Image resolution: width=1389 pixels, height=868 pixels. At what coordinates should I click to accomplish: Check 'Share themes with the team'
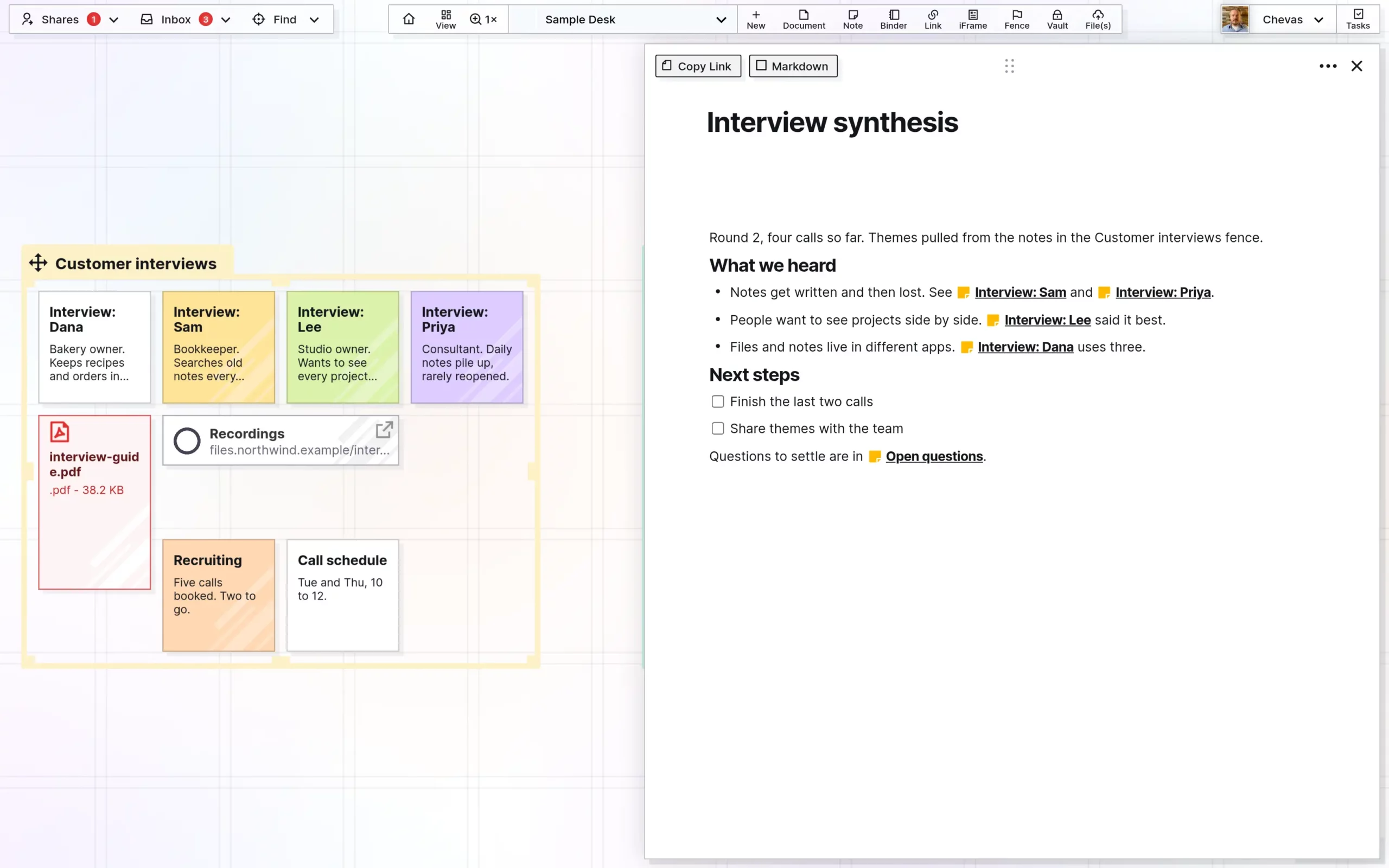pyautogui.click(x=717, y=428)
